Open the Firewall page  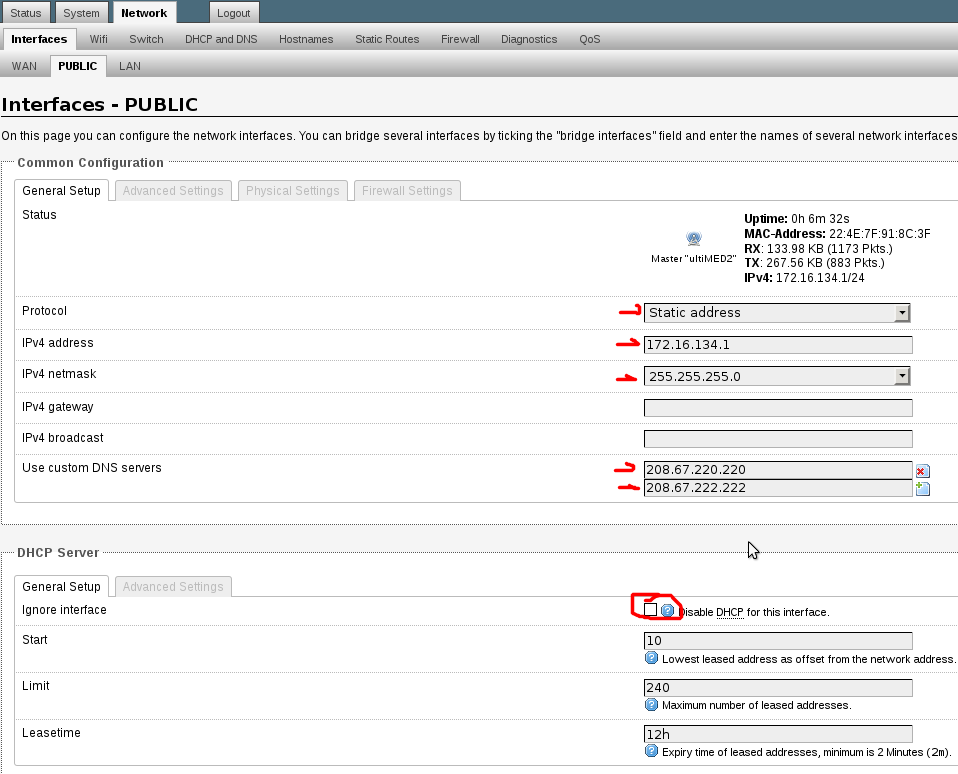coord(460,39)
